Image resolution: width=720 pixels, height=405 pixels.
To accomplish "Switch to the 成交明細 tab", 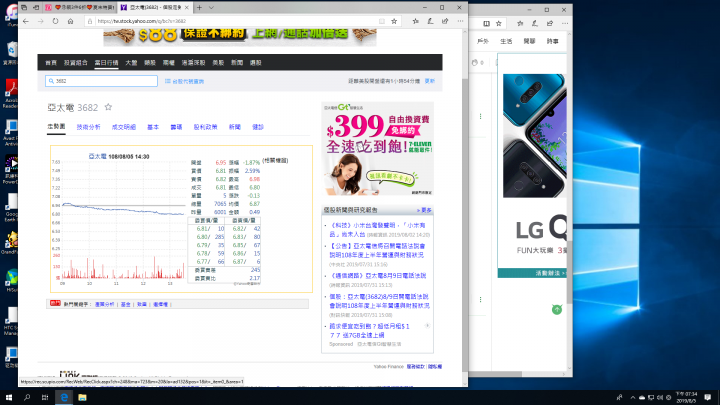I will (124, 127).
